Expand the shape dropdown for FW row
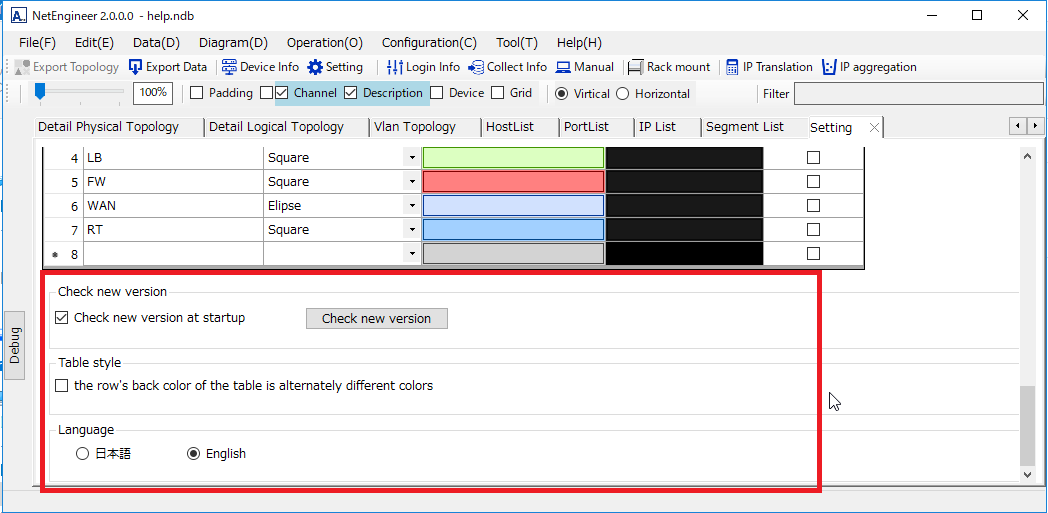 [x=411, y=182]
